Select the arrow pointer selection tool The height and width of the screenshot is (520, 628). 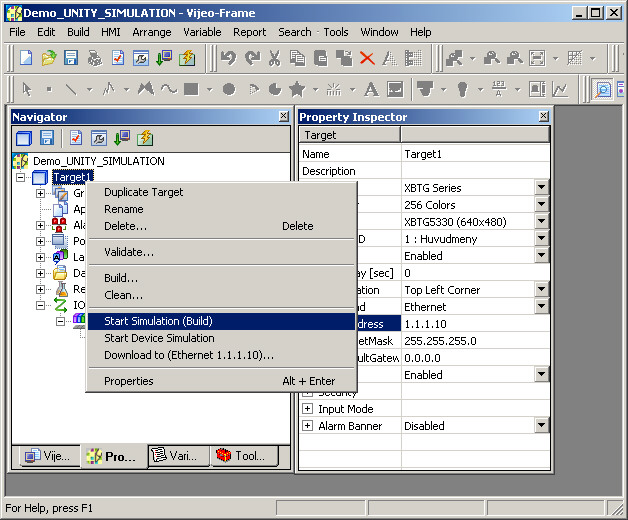point(26,89)
